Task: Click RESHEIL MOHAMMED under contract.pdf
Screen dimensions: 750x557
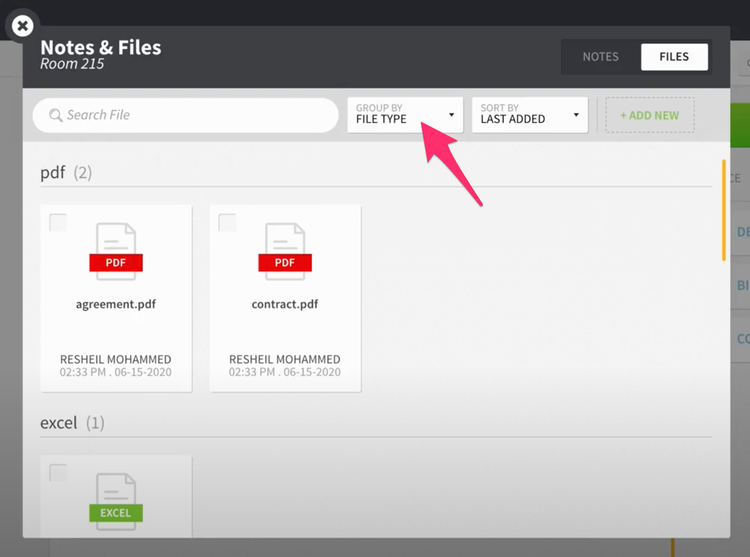Action: 285,359
